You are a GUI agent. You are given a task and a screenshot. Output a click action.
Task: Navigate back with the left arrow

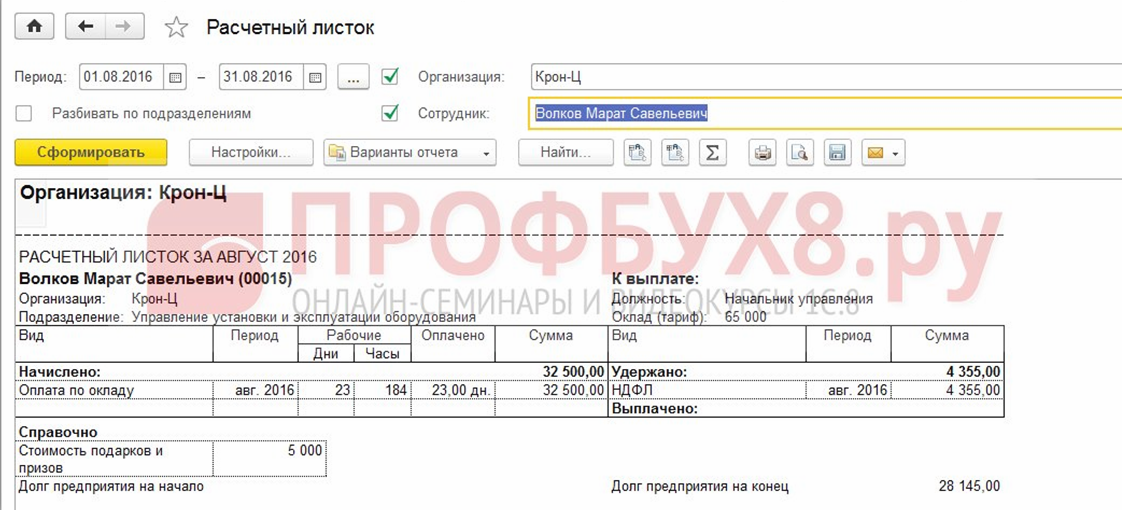[85, 26]
